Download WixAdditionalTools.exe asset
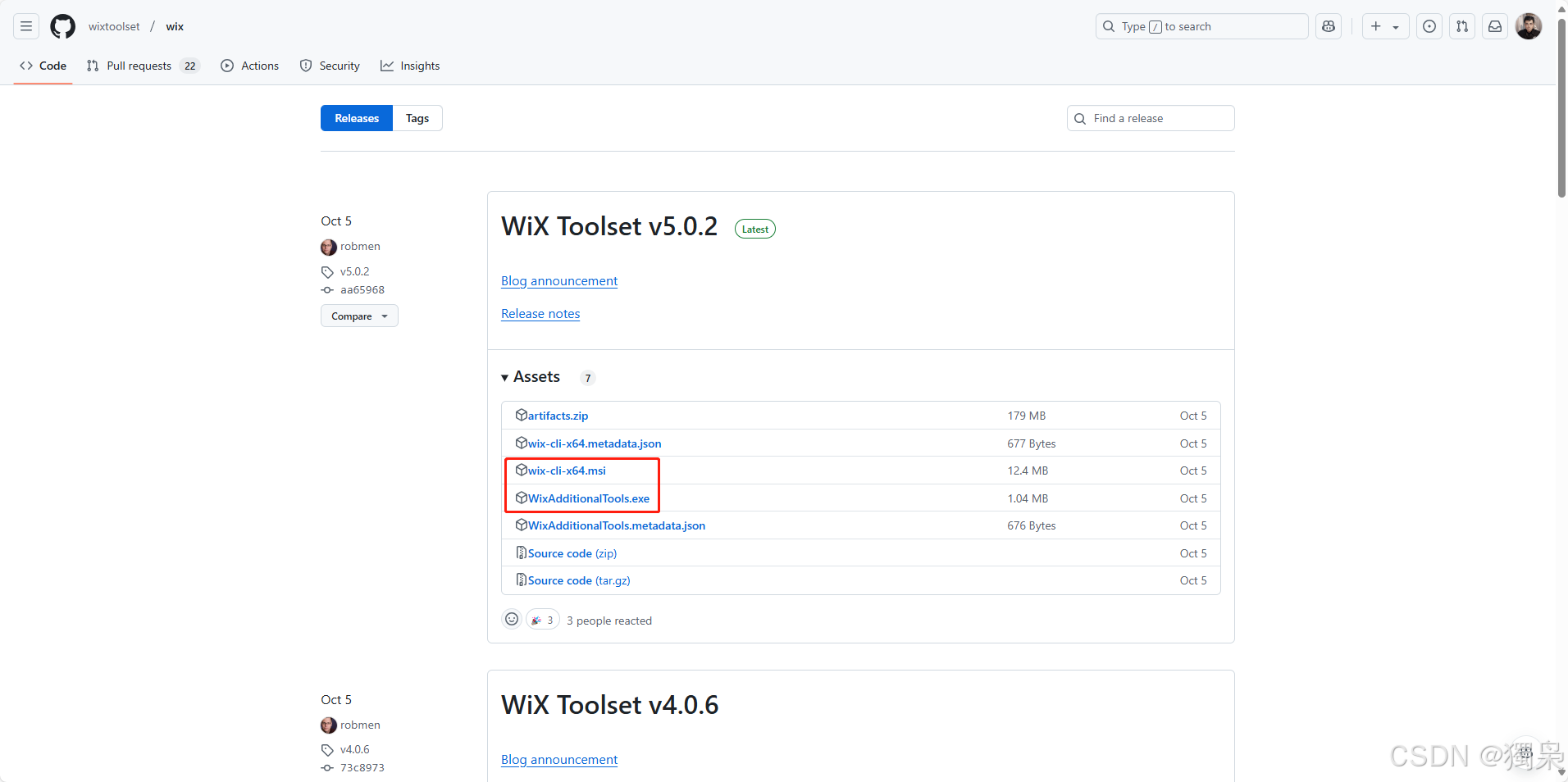1568x782 pixels. pos(589,498)
